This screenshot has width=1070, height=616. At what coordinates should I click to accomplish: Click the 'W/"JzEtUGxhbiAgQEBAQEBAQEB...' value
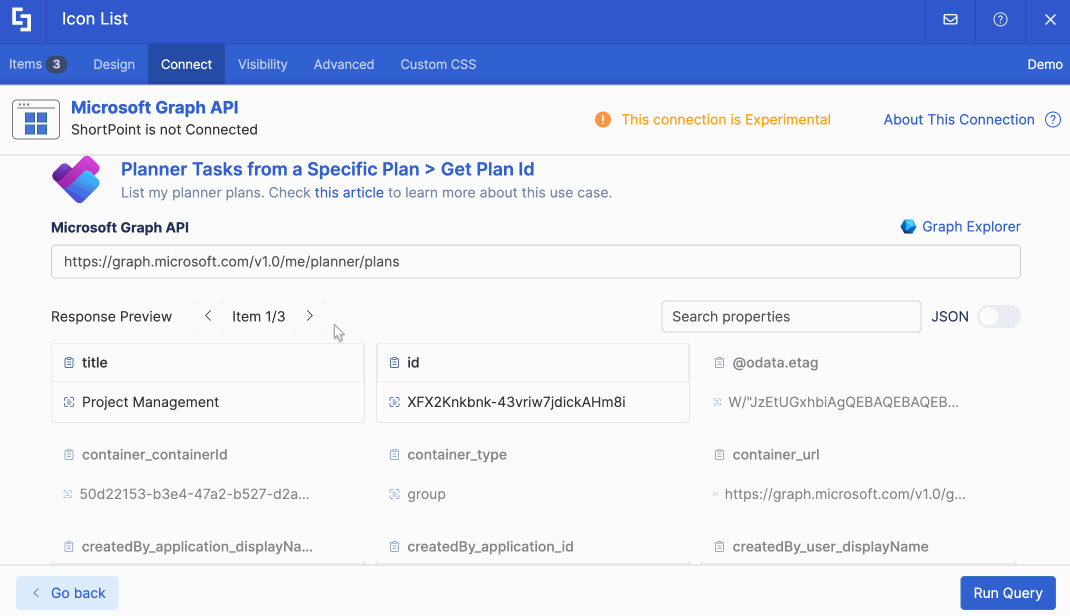pyautogui.click(x=843, y=402)
